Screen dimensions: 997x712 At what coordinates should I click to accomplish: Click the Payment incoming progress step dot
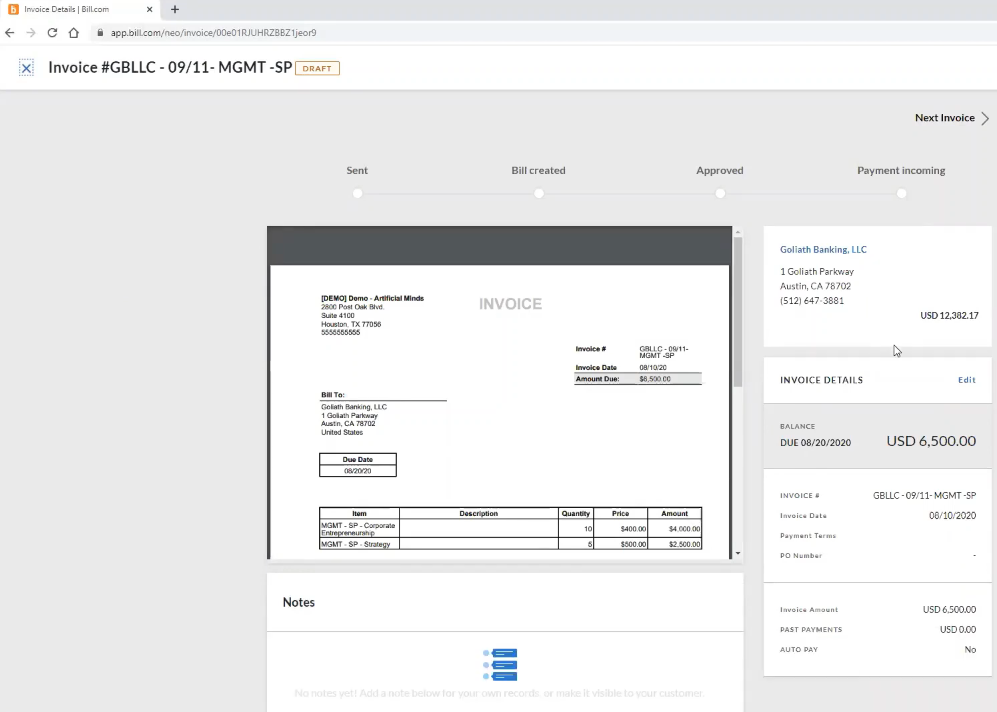(901, 193)
